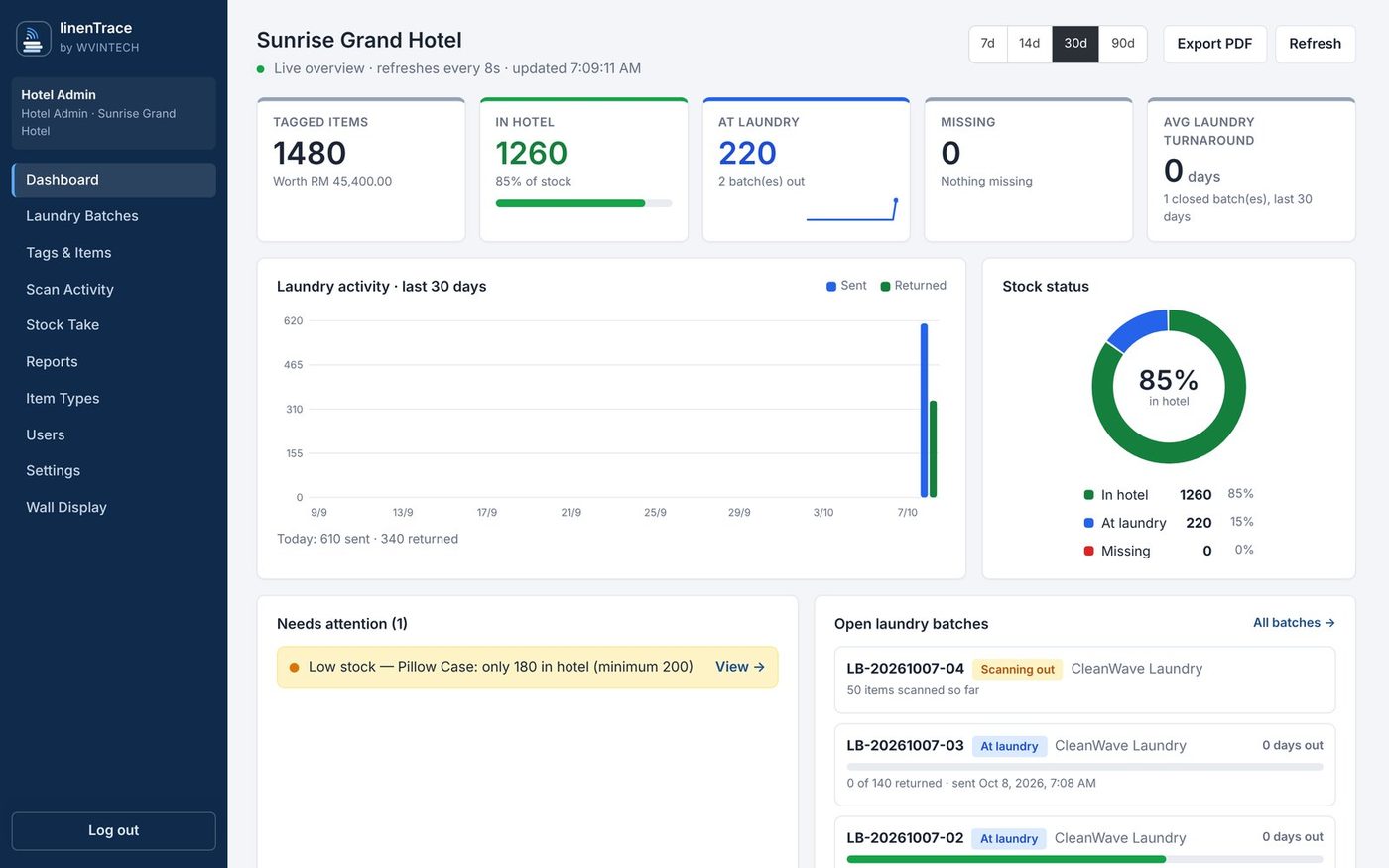Log out of the account

coord(114,831)
